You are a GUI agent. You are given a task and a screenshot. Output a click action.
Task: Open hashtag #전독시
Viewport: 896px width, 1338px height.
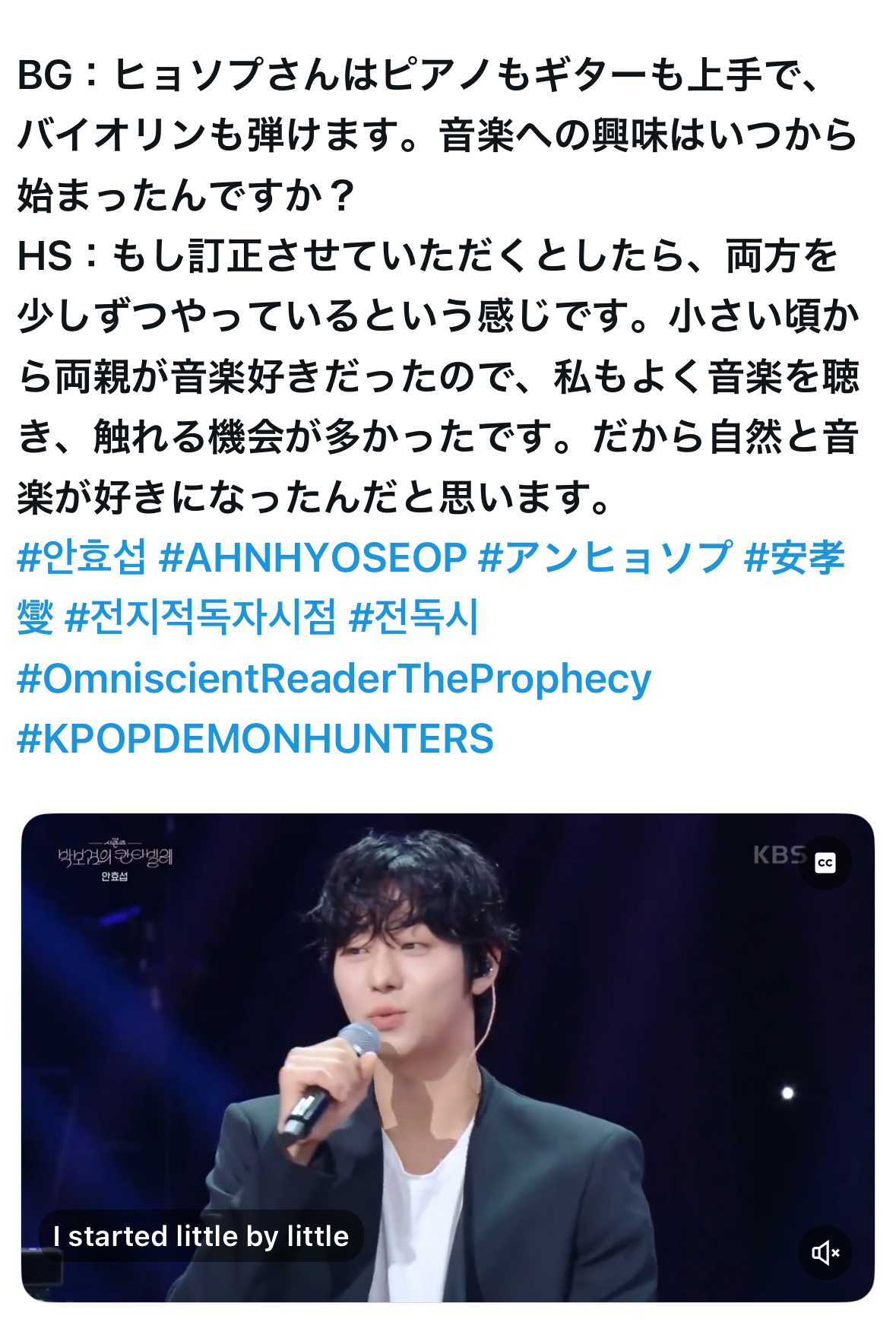(414, 617)
